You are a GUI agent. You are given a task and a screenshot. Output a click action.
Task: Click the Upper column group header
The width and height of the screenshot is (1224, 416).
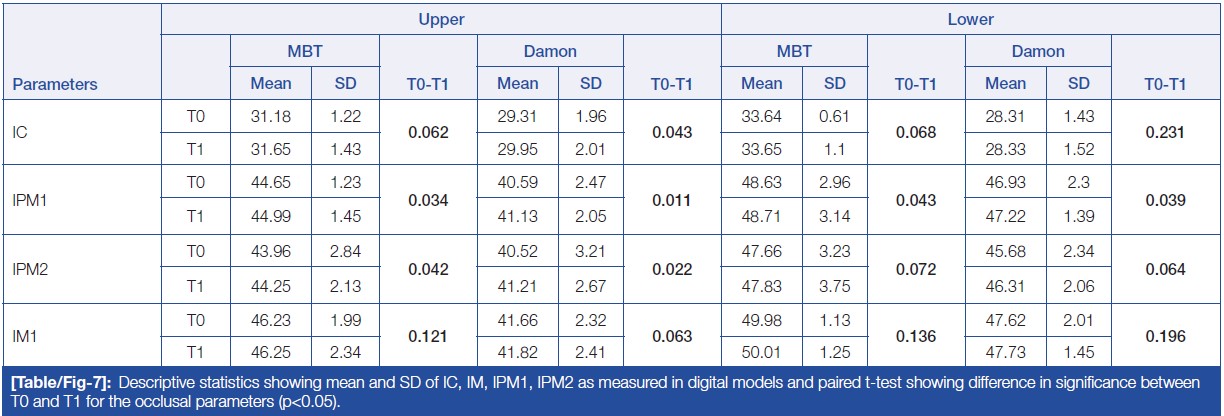coord(441,19)
